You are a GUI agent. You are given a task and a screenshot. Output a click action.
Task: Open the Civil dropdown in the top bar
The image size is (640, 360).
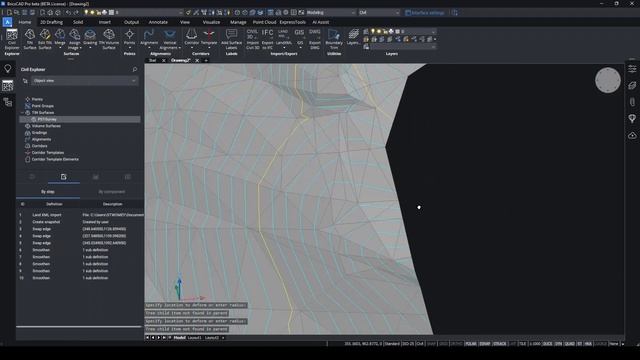point(379,13)
